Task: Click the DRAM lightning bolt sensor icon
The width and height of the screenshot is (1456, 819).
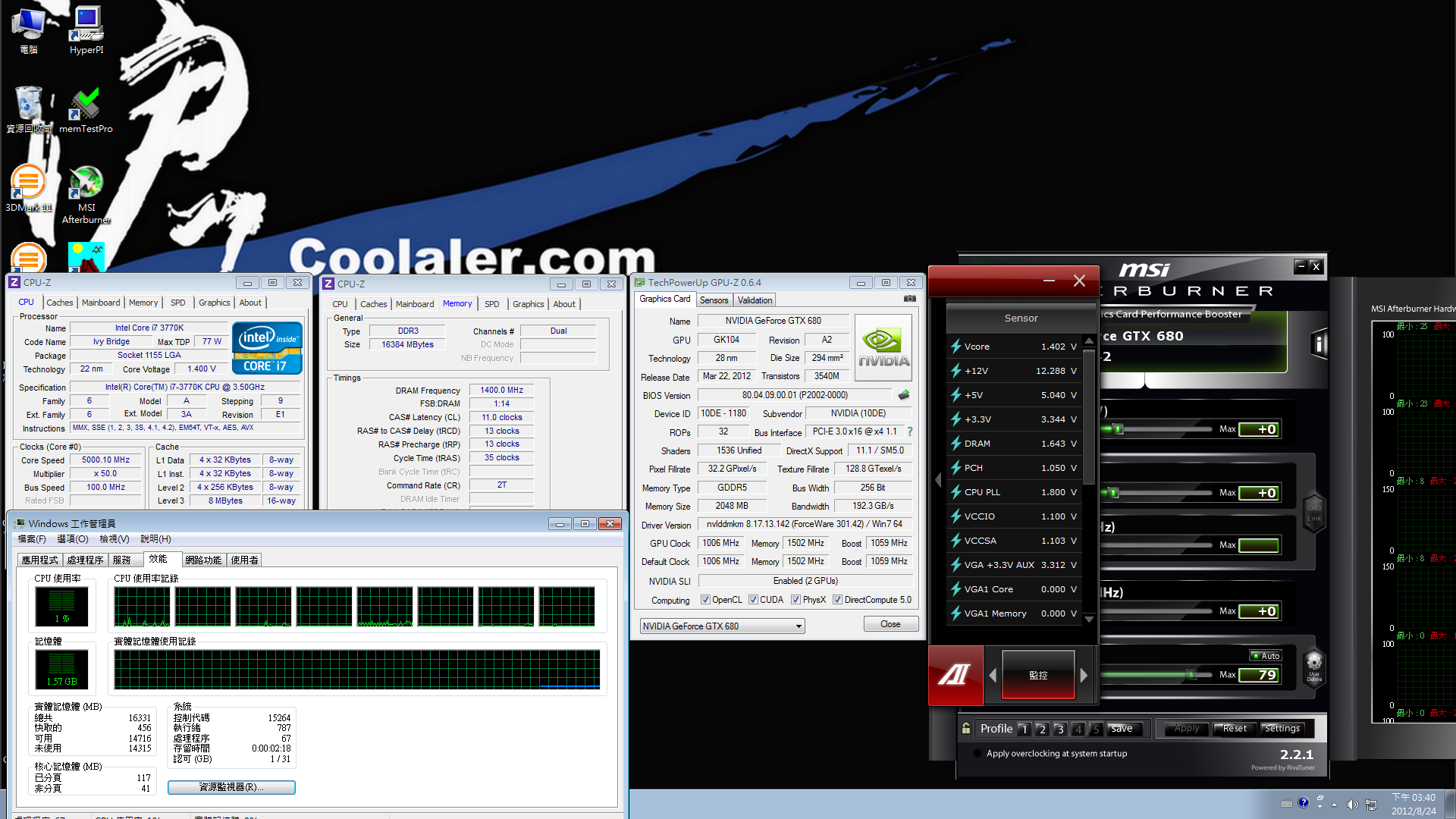Action: [x=956, y=444]
